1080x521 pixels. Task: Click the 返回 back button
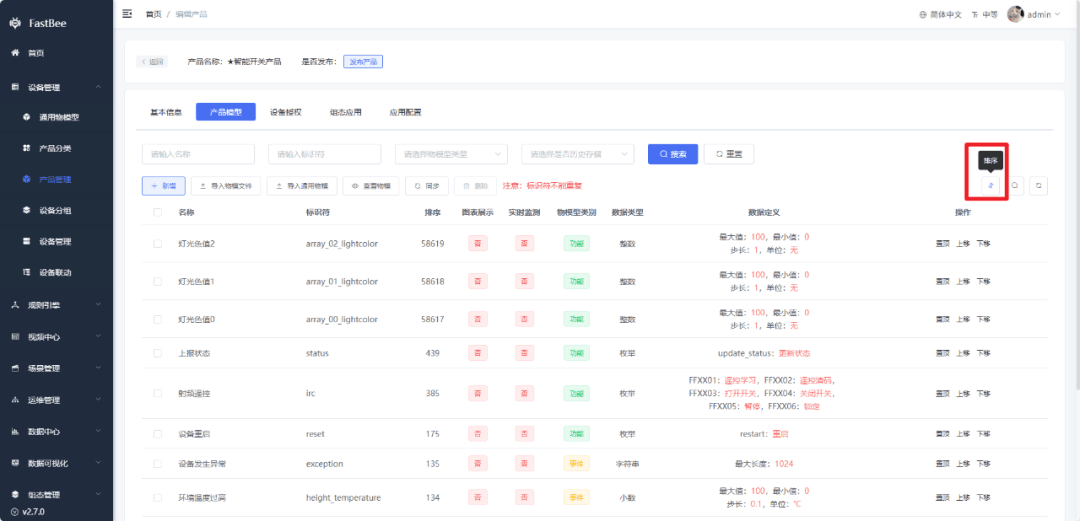point(152,61)
